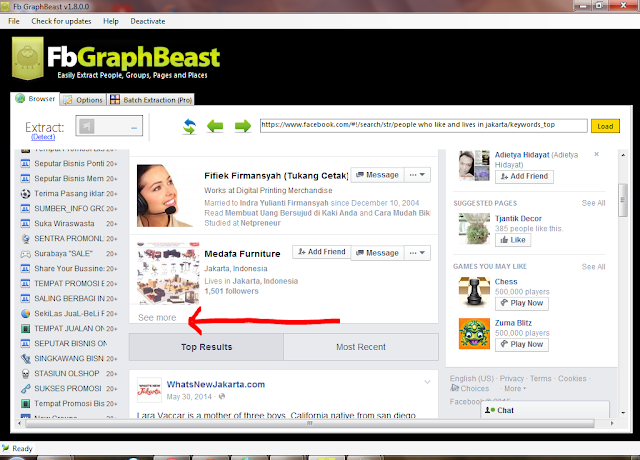The image size is (640, 460).
Task: Focus the Facebook URL address field
Action: (x=424, y=125)
